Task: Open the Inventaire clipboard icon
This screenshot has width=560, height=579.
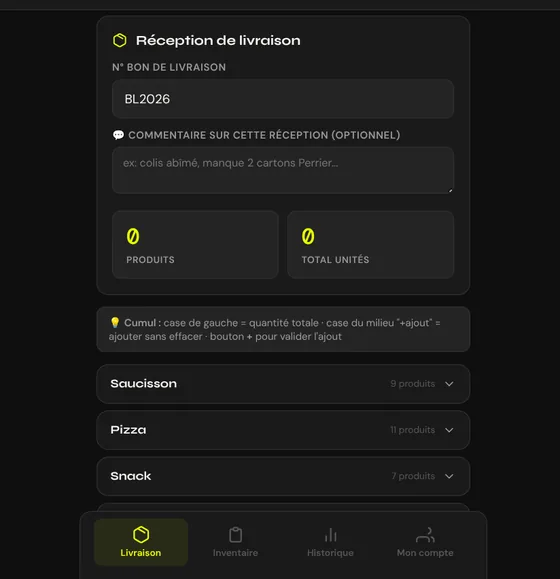Action: click(236, 535)
